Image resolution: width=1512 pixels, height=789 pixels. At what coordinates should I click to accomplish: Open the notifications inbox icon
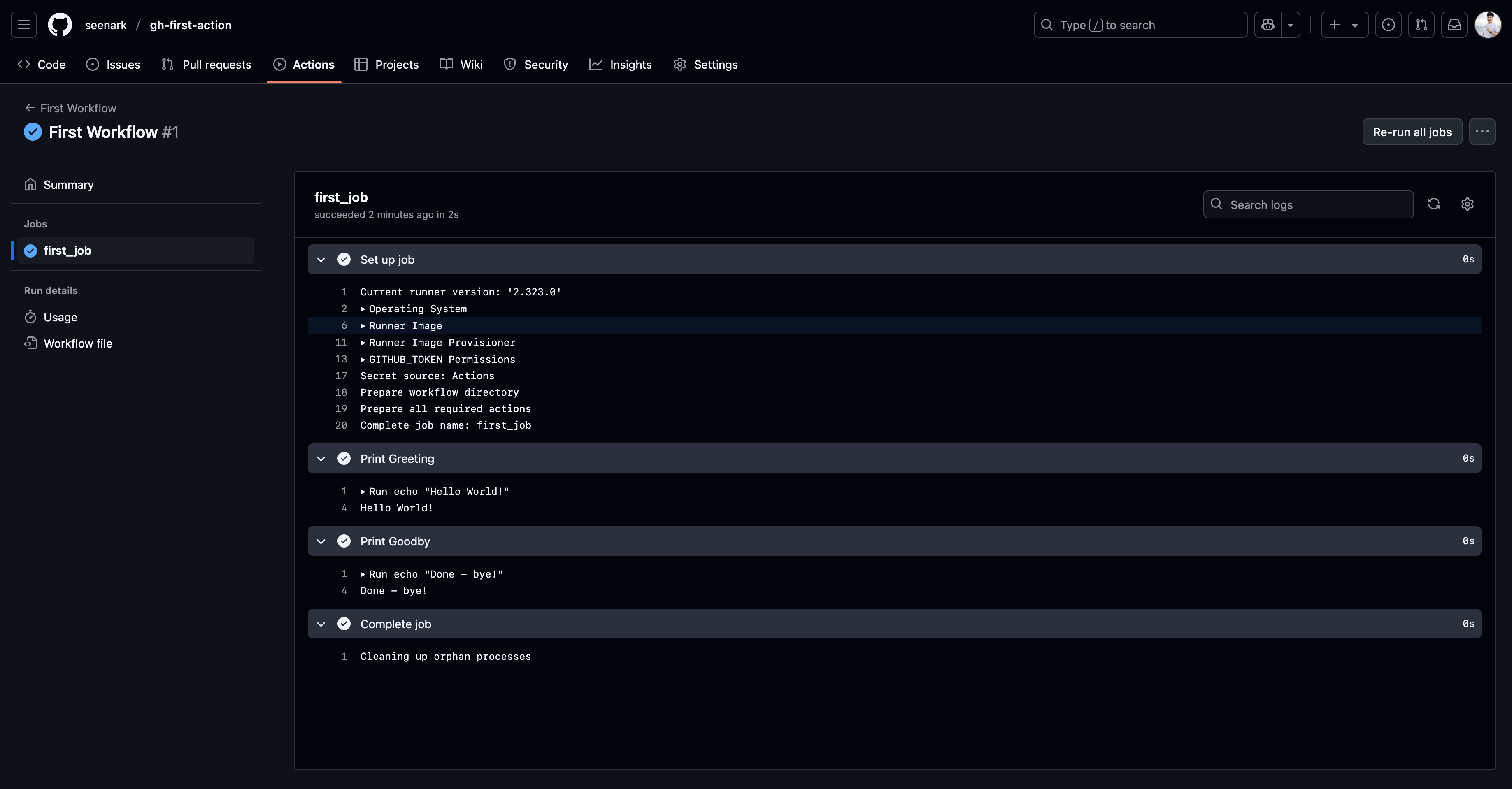(1454, 25)
